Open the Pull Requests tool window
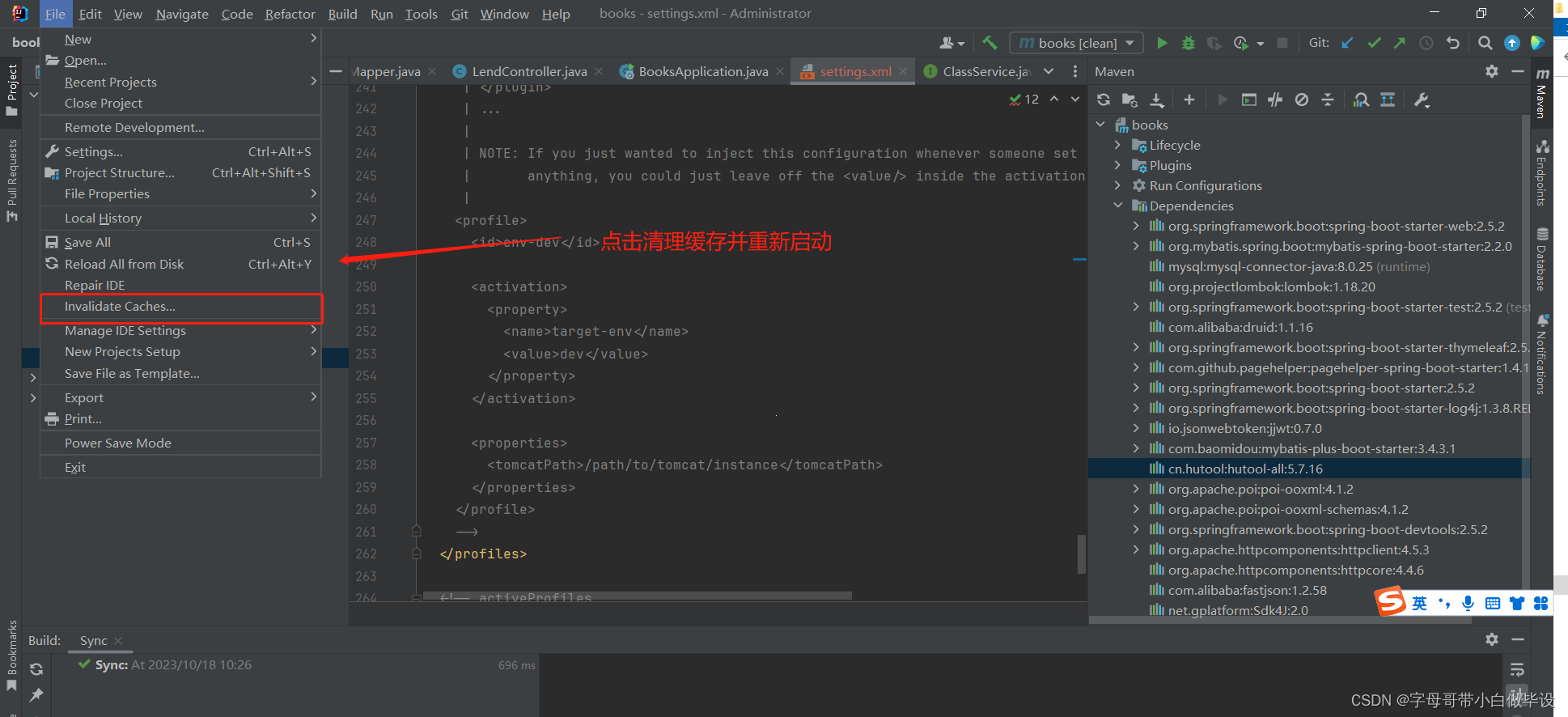 [x=11, y=180]
